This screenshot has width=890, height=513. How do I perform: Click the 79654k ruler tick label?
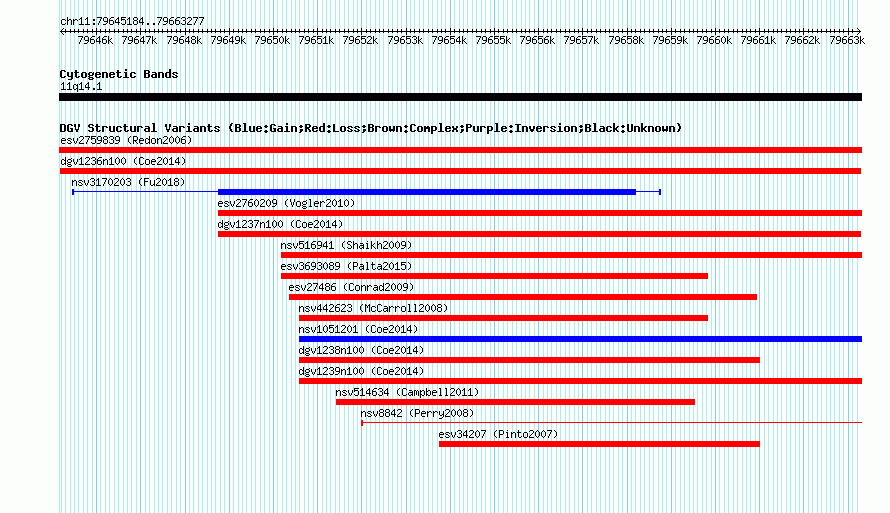(x=449, y=40)
